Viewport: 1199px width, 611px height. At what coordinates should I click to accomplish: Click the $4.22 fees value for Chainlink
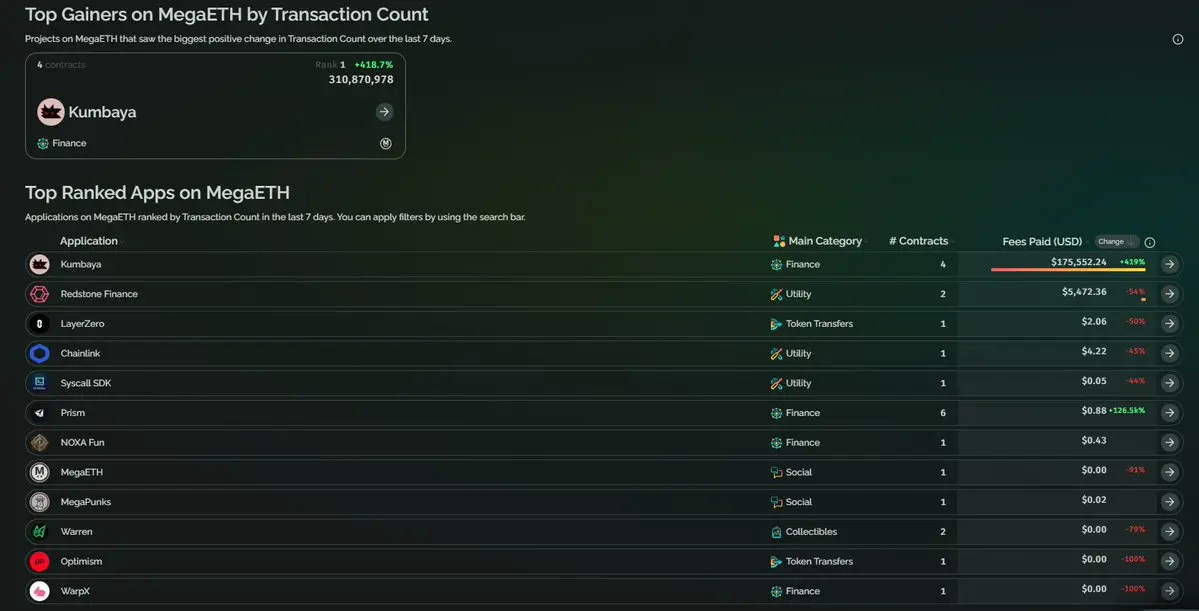(1094, 351)
